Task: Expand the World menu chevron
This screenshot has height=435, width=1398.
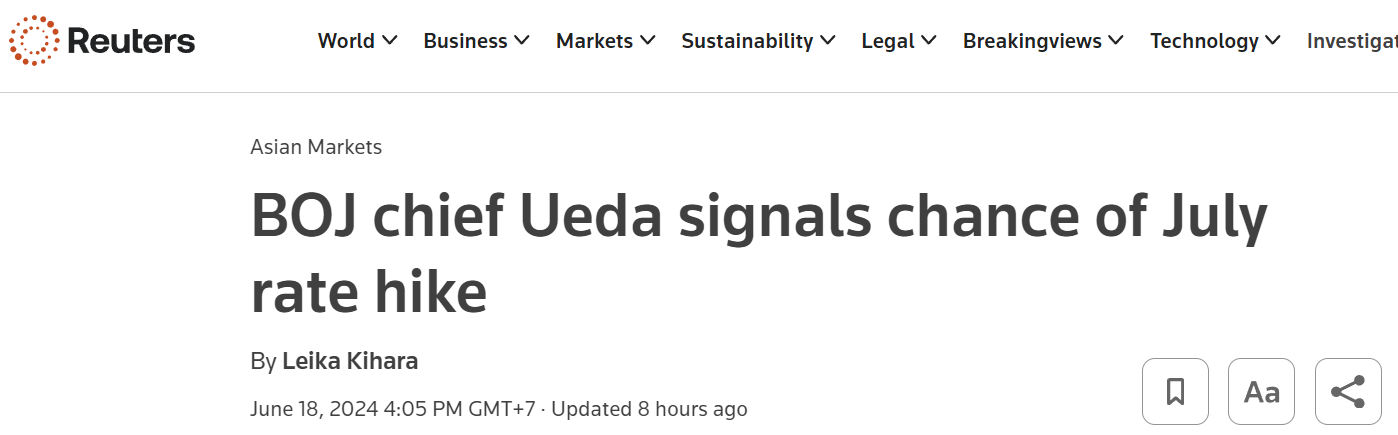Action: 390,41
